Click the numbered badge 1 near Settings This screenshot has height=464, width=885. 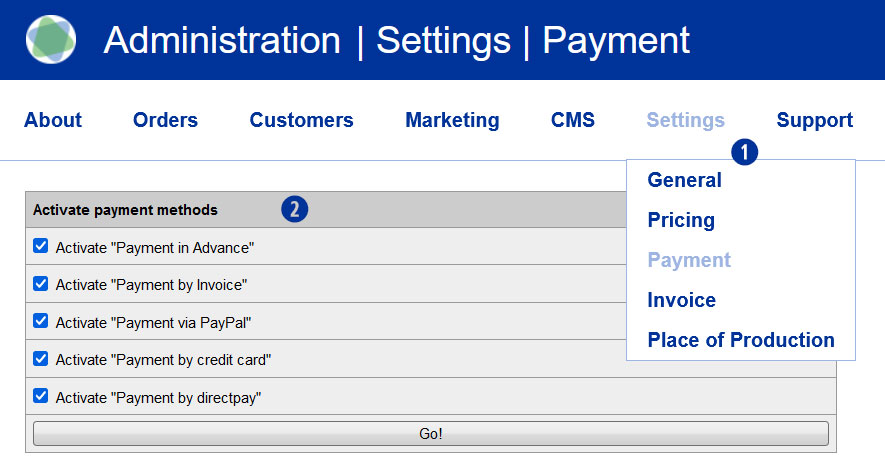[x=744, y=151]
